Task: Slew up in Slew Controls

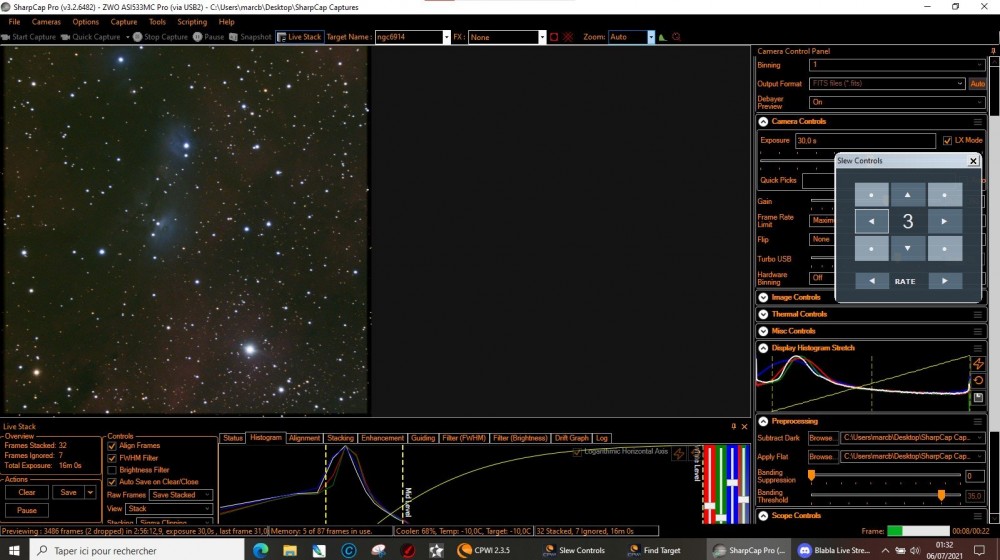Action: tap(908, 195)
